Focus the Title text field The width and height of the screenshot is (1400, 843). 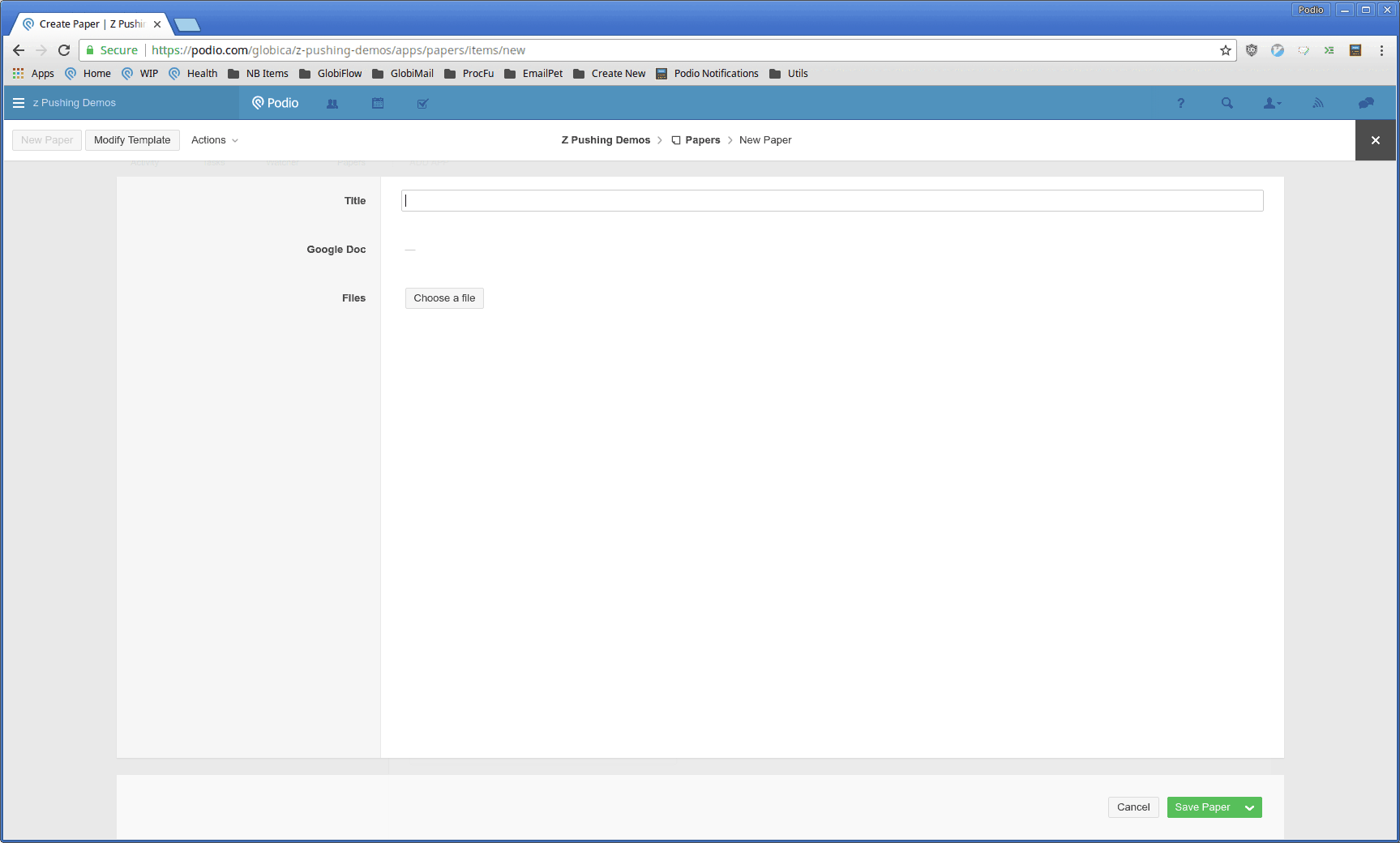point(832,201)
